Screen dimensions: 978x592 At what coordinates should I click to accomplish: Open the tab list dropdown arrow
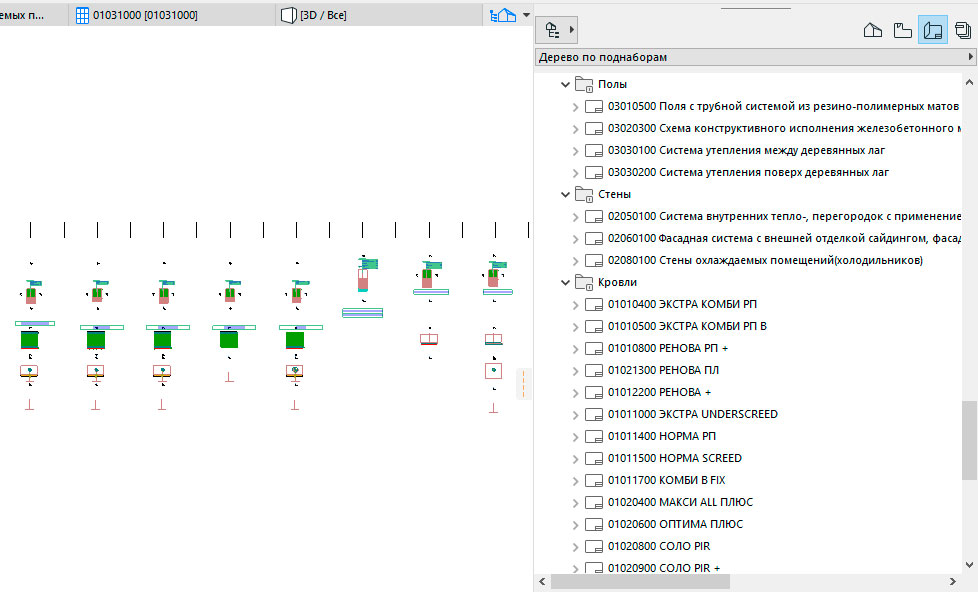coord(526,15)
